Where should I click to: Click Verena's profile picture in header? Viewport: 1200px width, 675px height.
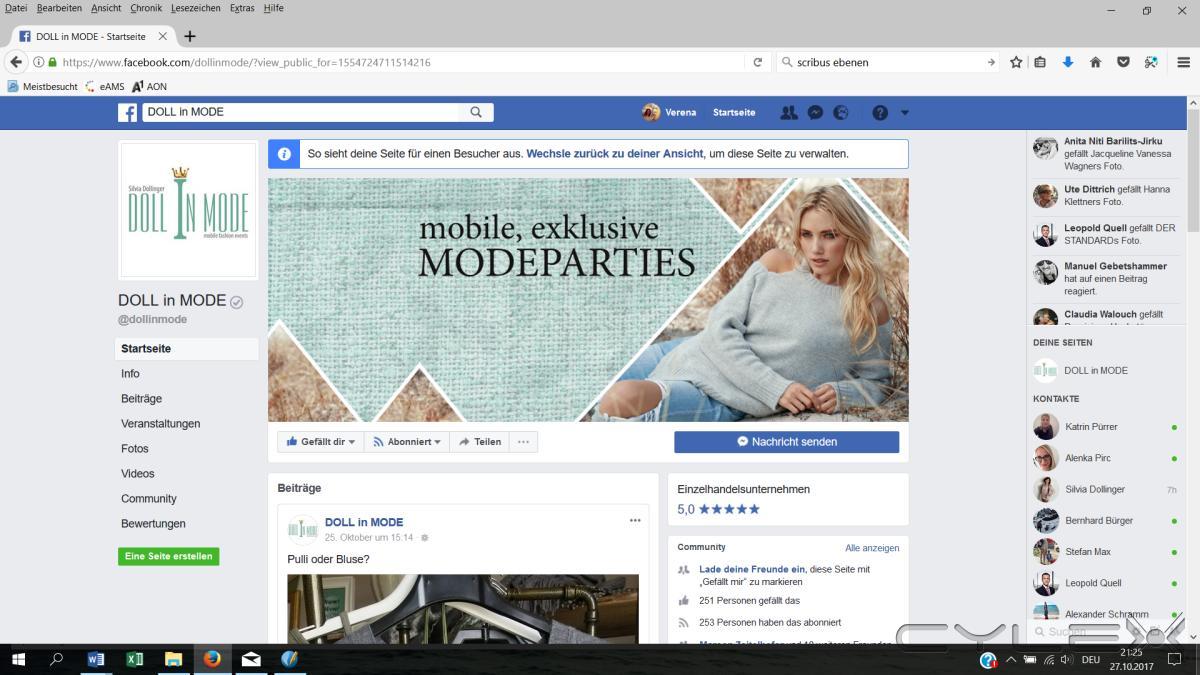coord(651,113)
